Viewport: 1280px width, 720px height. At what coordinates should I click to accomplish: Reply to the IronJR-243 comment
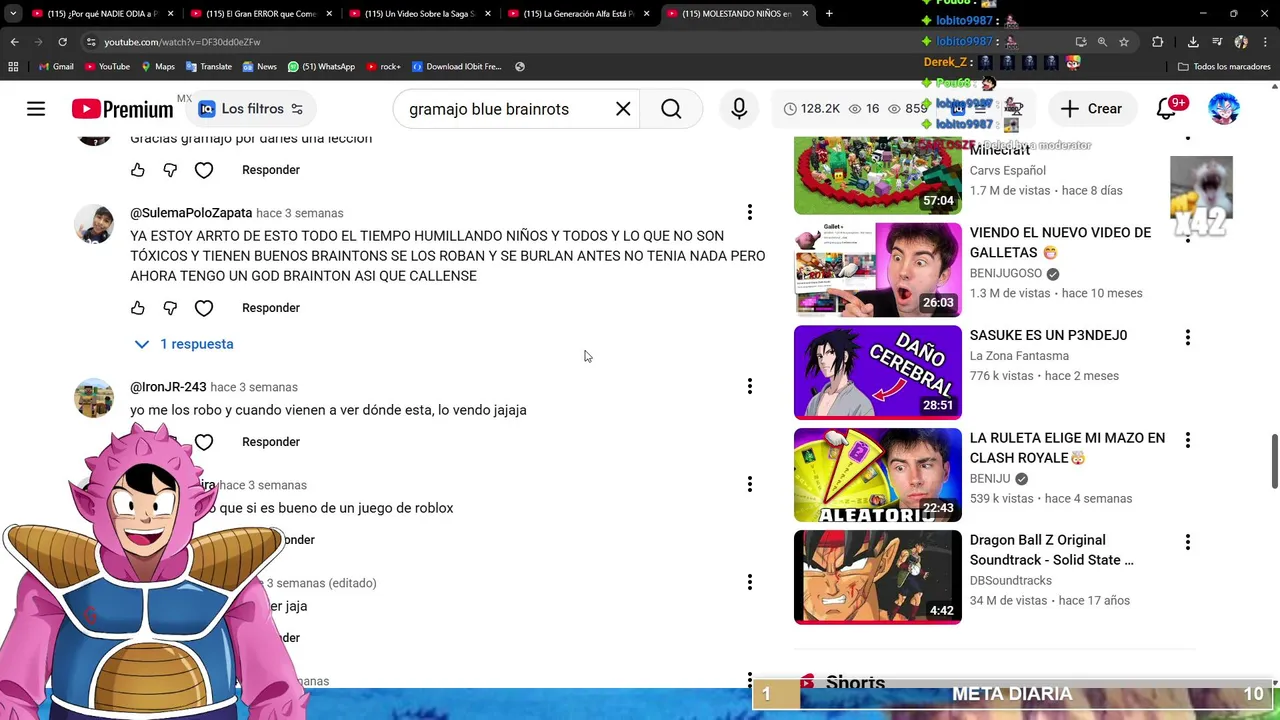tap(271, 442)
